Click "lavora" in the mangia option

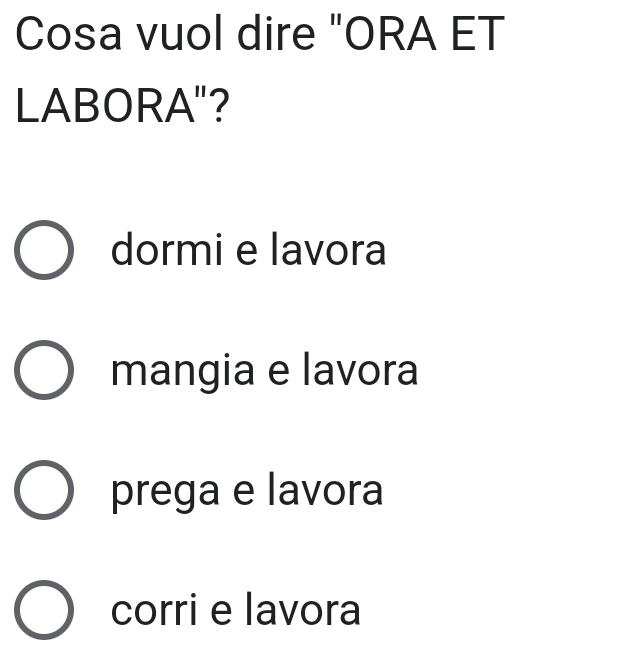click(361, 371)
